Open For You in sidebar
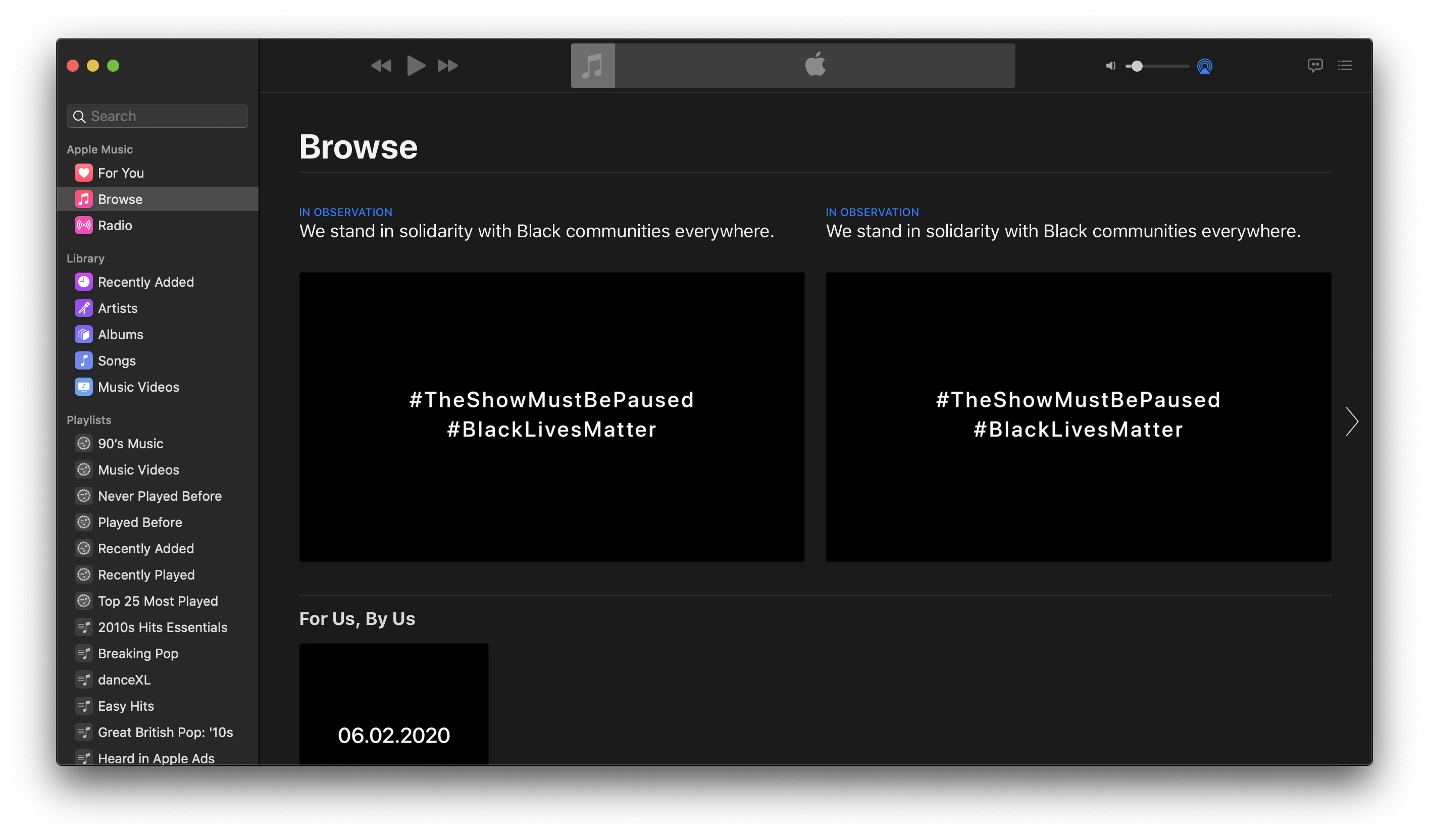Viewport: 1429px width, 840px height. click(x=120, y=173)
